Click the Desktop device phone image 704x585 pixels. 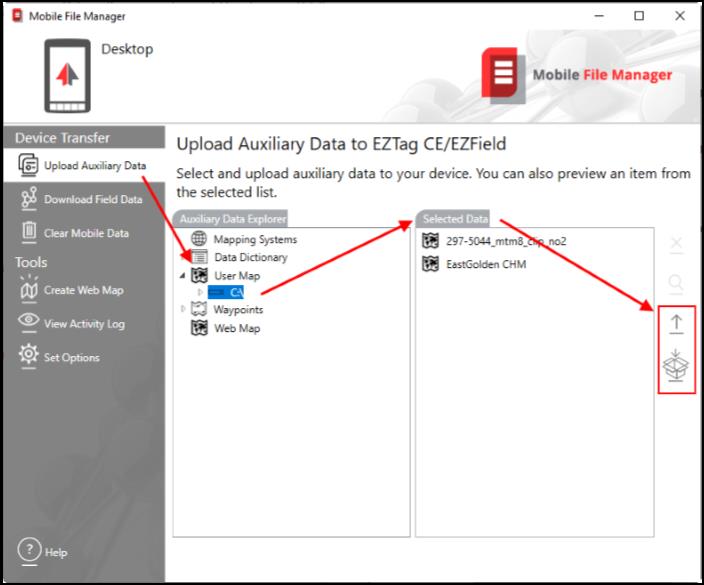(67, 75)
